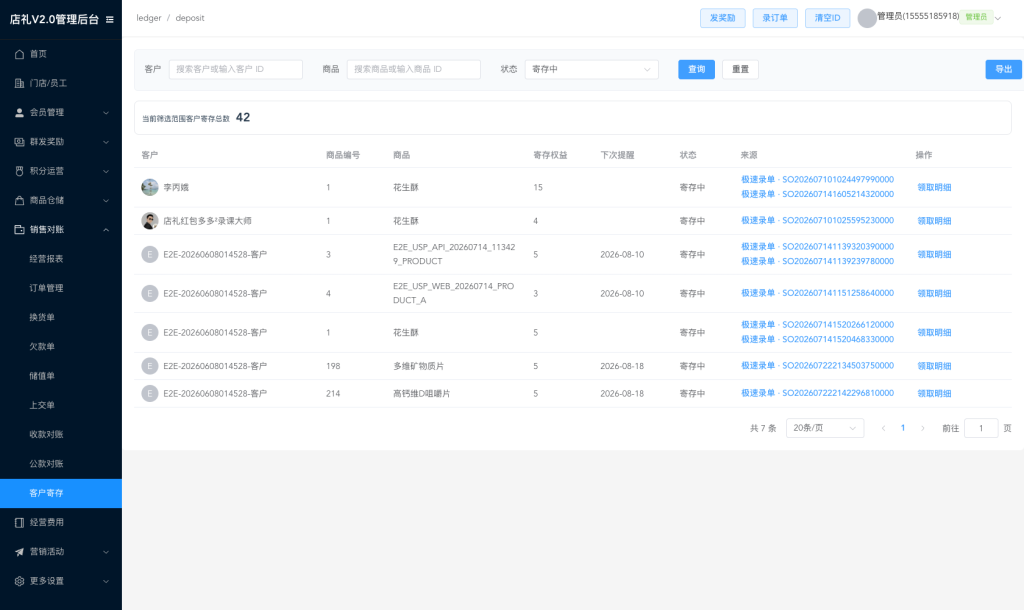Toggle the sidebar hamburger menu icon
1024x610 pixels.
(x=110, y=20)
